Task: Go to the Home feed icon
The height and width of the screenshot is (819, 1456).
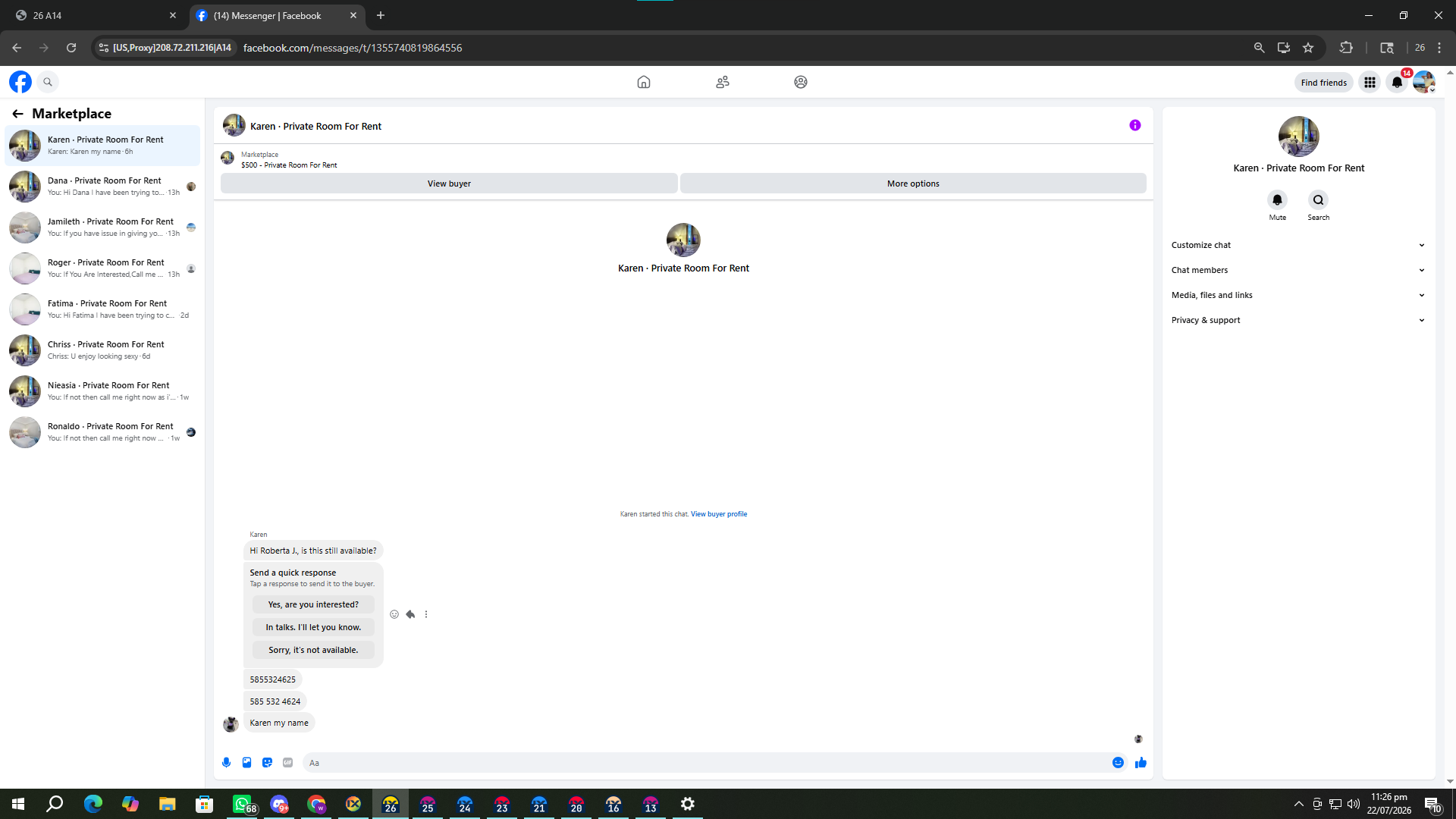Action: click(x=644, y=82)
